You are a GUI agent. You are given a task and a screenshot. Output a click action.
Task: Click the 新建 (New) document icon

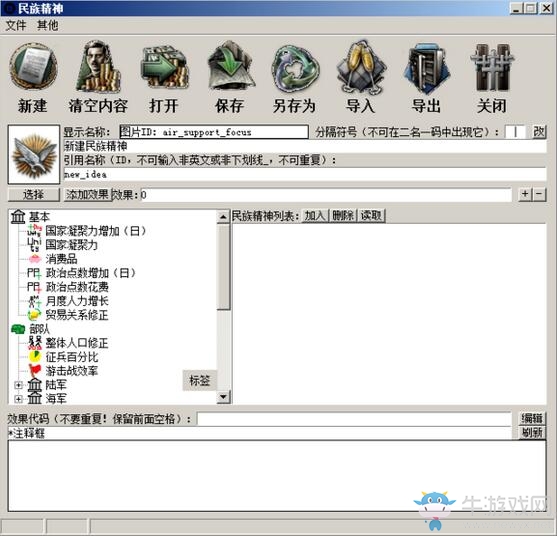(x=33, y=66)
